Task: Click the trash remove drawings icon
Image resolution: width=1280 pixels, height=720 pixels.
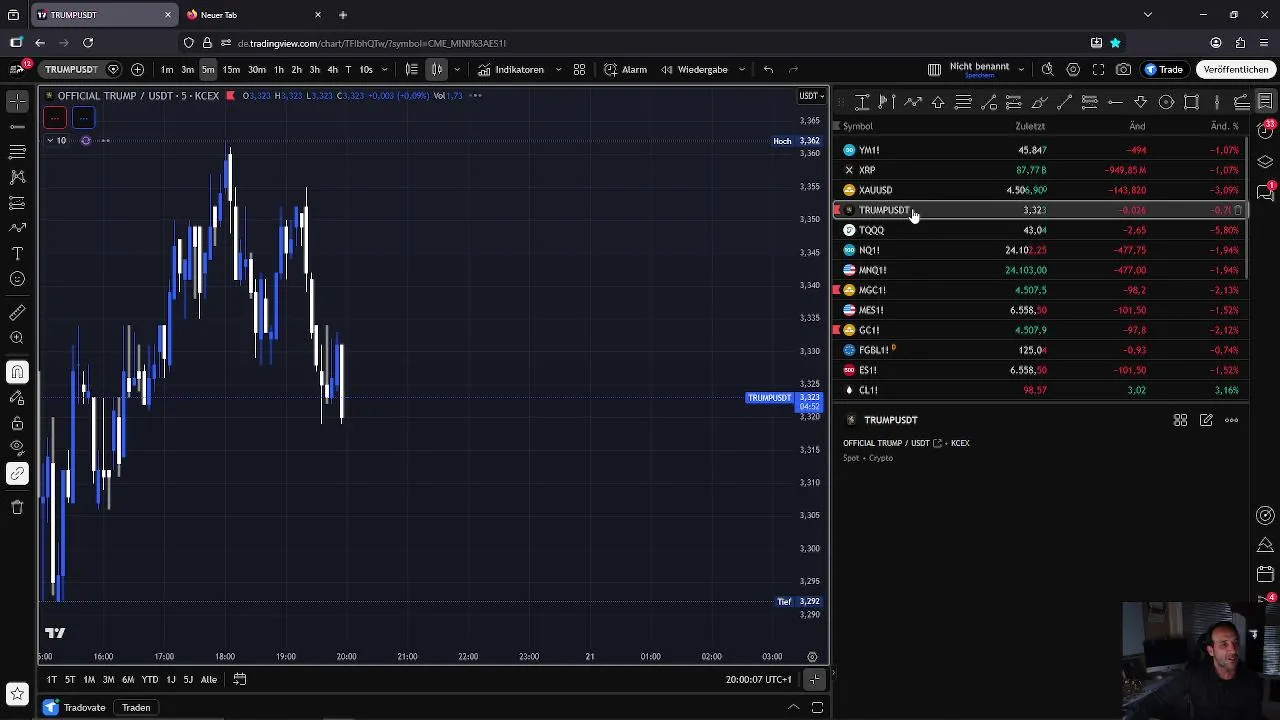Action: [17, 507]
